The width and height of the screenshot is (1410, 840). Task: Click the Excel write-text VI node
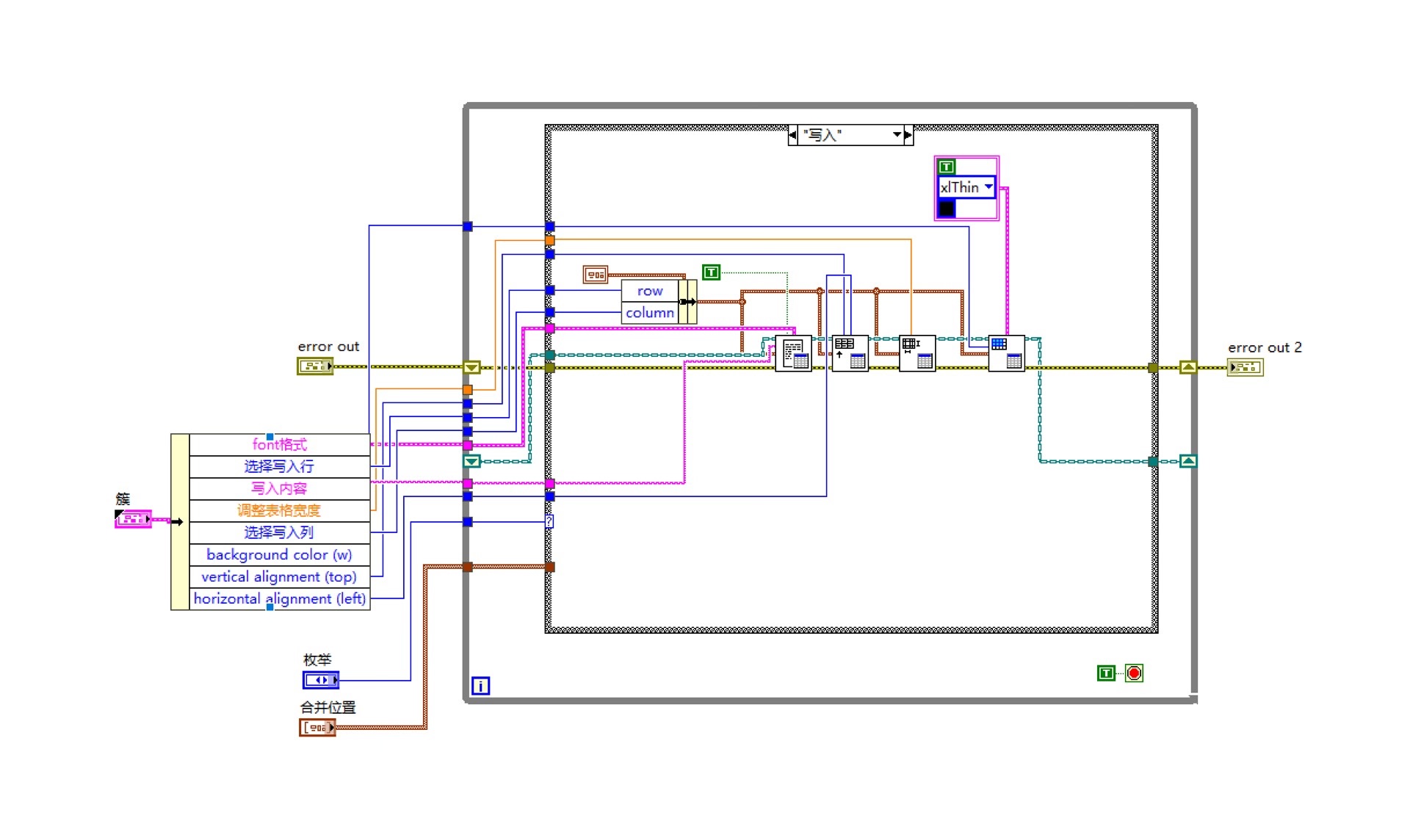(x=793, y=353)
